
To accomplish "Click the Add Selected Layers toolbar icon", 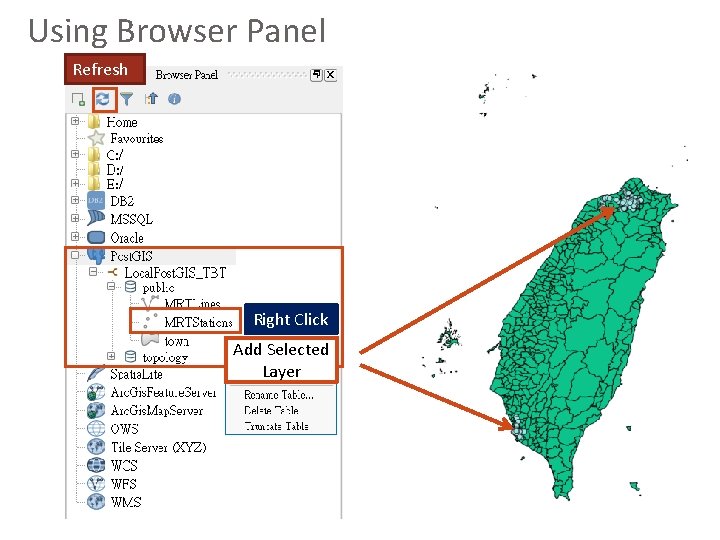I will pyautogui.click(x=79, y=99).
